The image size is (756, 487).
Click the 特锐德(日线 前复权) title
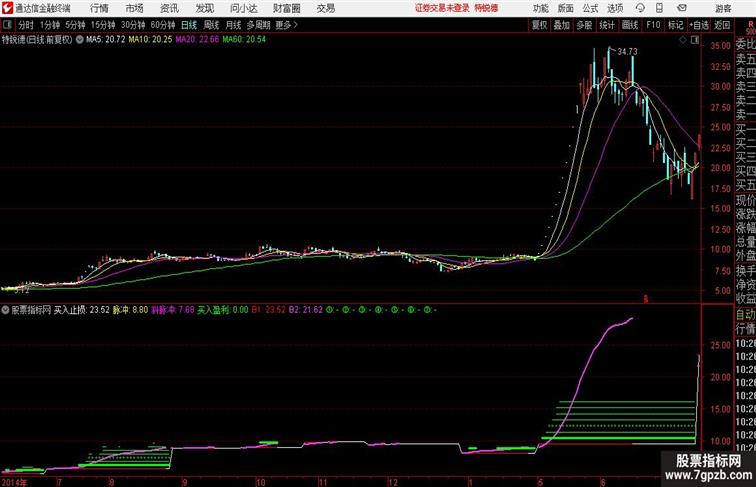[37, 40]
